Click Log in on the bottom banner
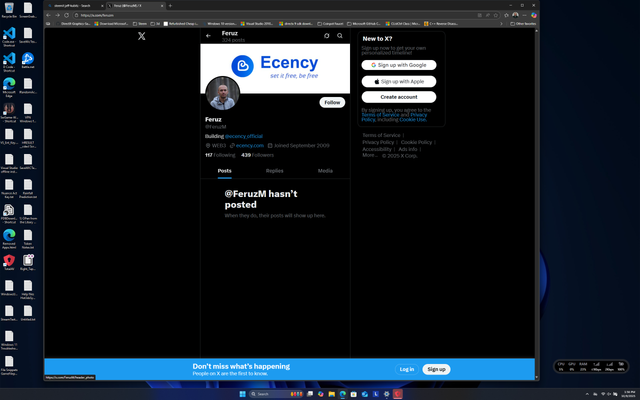This screenshot has width=640, height=400. click(x=407, y=369)
